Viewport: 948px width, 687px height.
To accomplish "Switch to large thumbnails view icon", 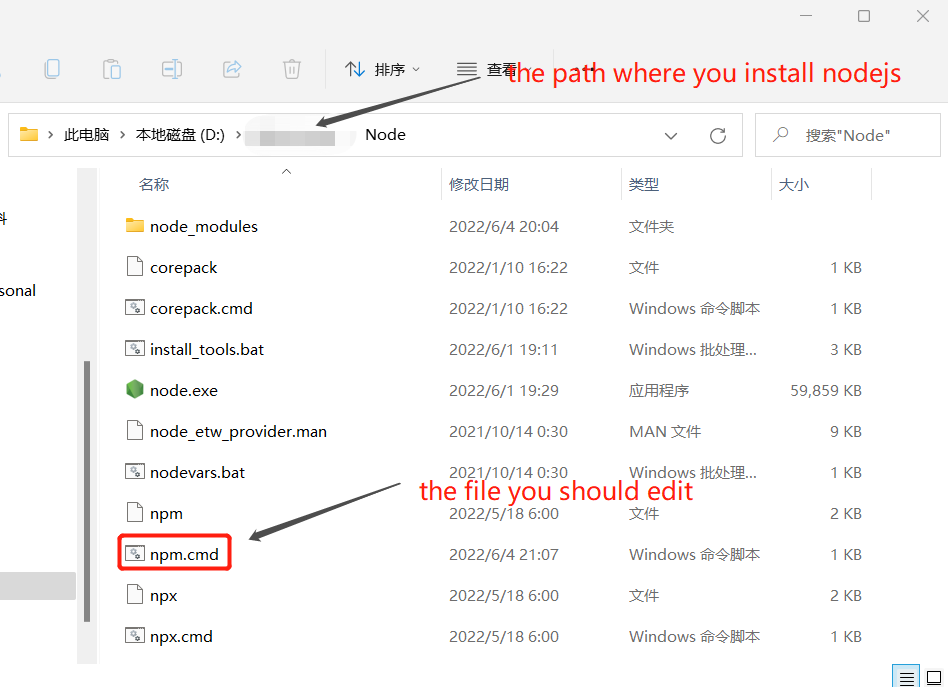I will pos(934,677).
